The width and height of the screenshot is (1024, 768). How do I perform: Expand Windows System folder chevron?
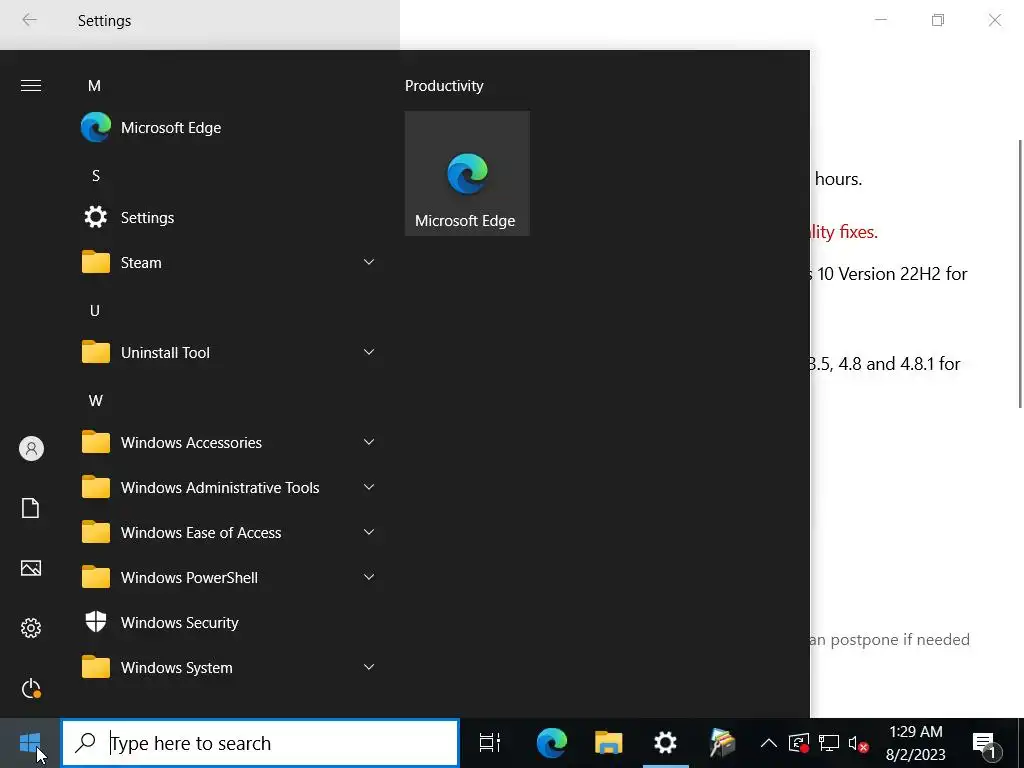click(369, 667)
